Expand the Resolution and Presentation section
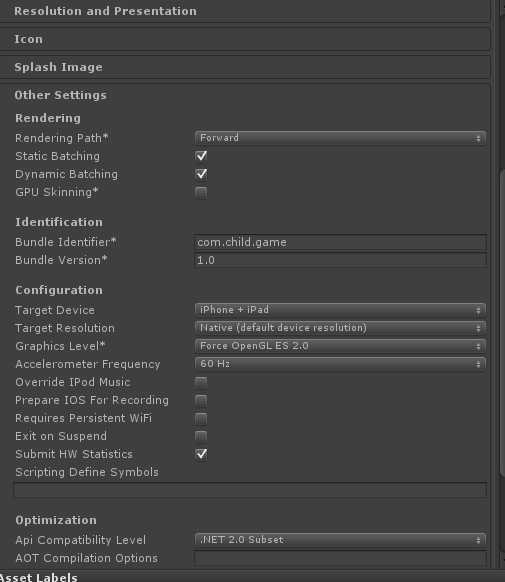The image size is (505, 582). pyautogui.click(x=245, y=11)
